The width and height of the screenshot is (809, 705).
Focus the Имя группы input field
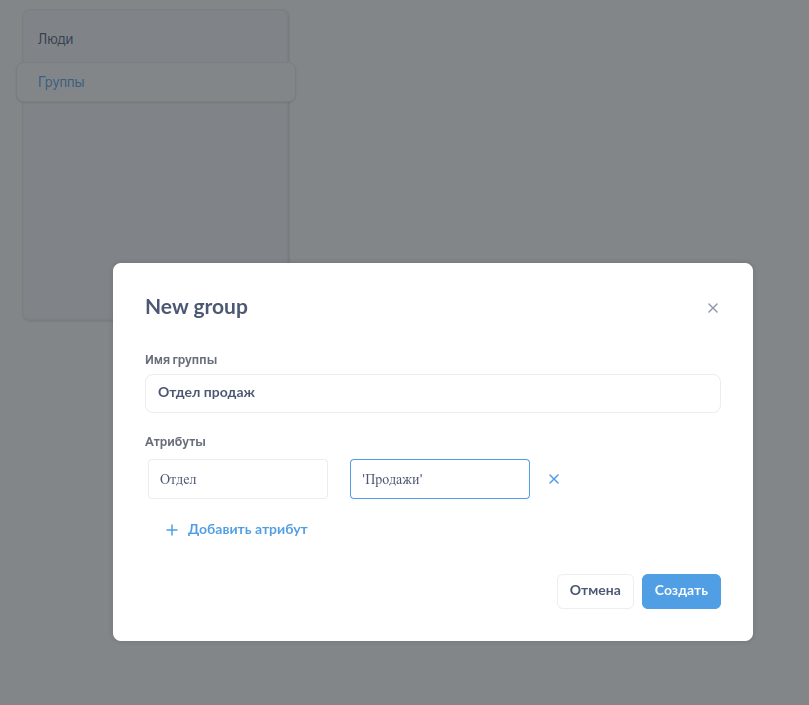pos(432,393)
